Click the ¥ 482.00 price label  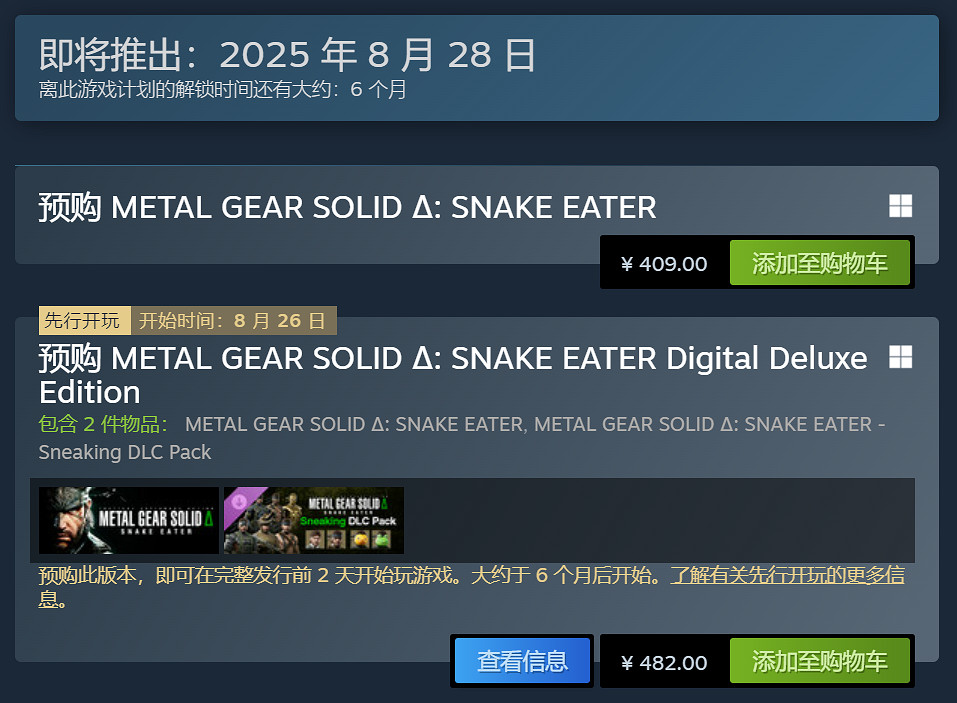click(x=662, y=661)
